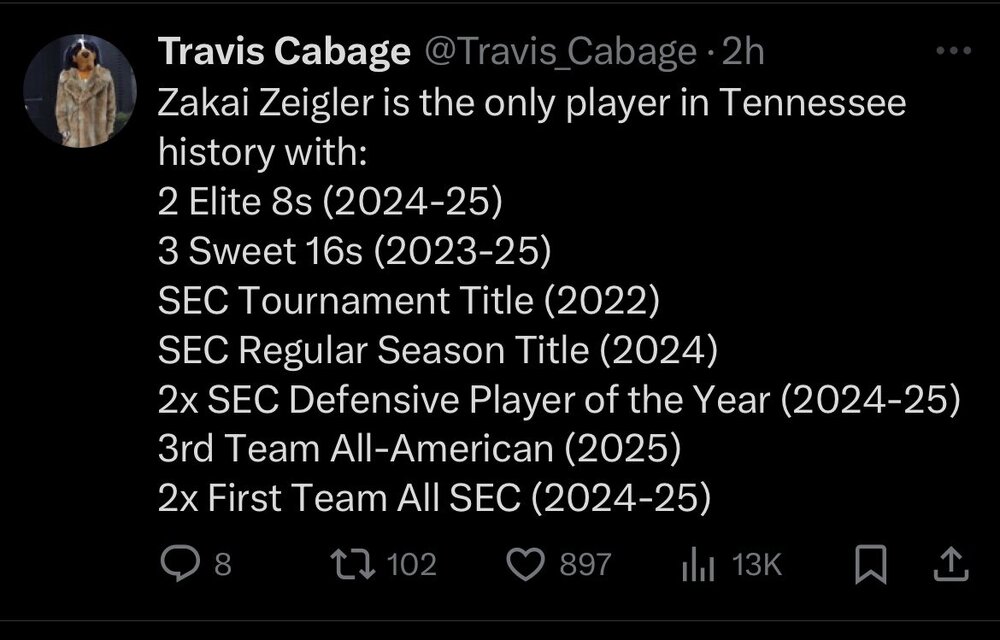This screenshot has width=1000, height=640.
Task: Share the tweet via the upload arrow icon
Action: coord(950,566)
